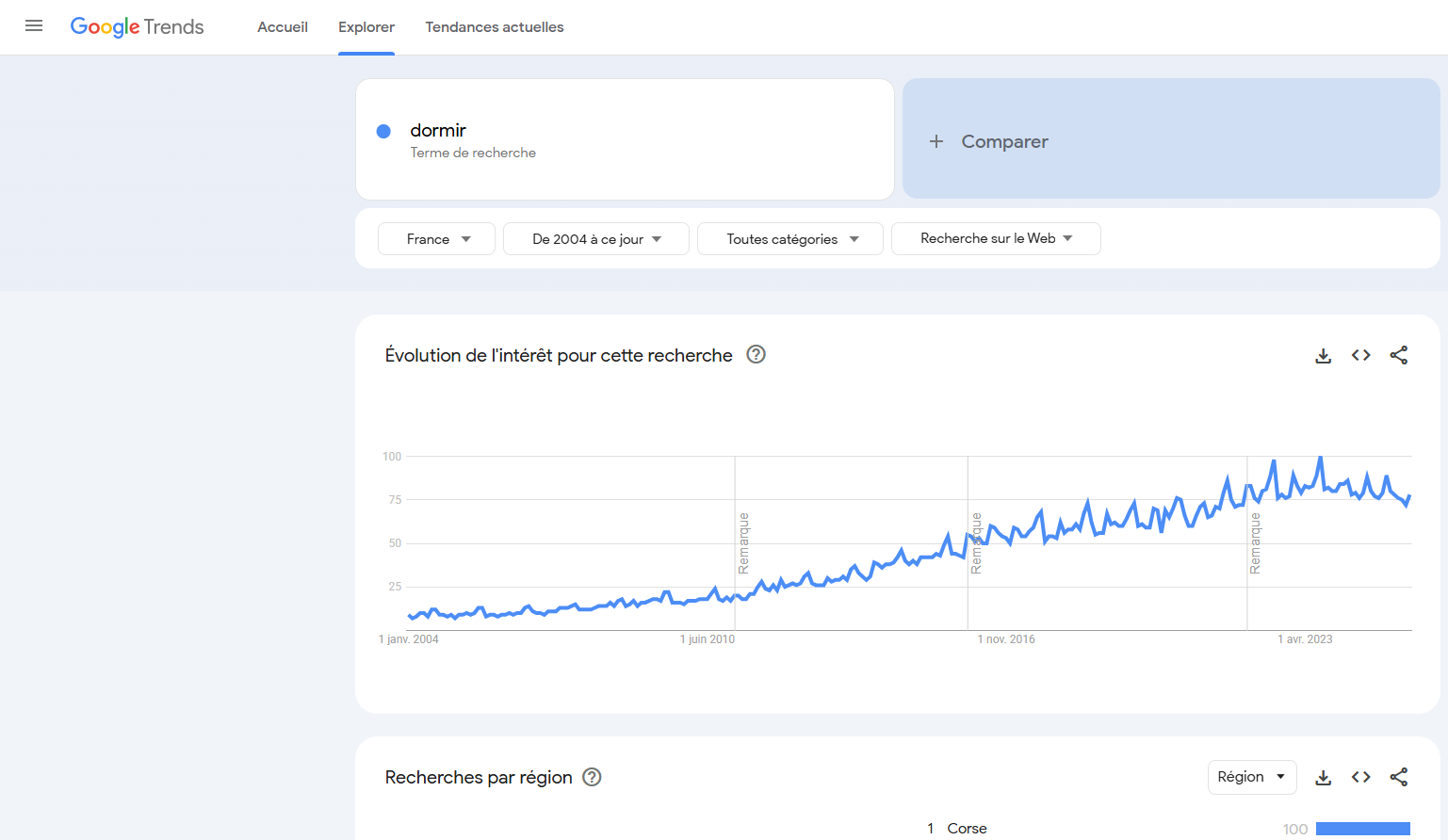The height and width of the screenshot is (840, 1448).
Task: Click the Google Trends logo
Action: pyautogui.click(x=138, y=27)
